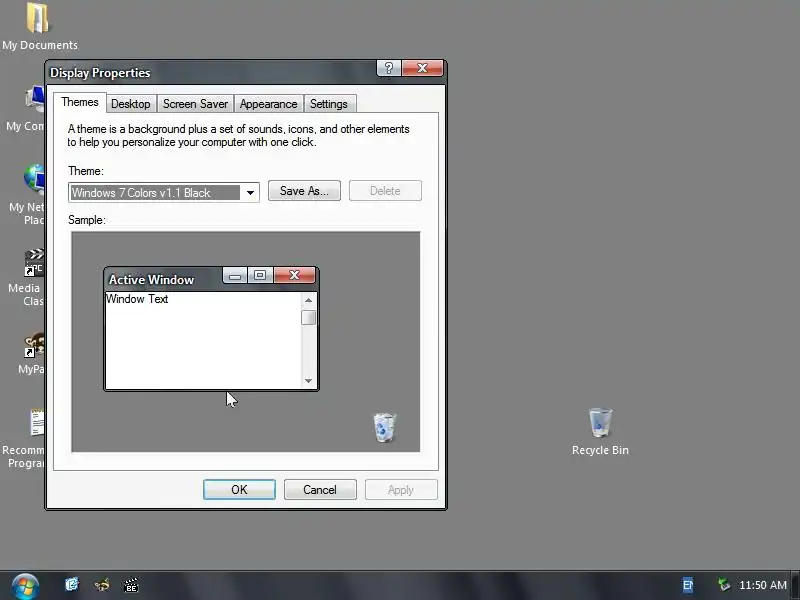Switch to the Settings tab
This screenshot has width=800, height=600.
(329, 104)
